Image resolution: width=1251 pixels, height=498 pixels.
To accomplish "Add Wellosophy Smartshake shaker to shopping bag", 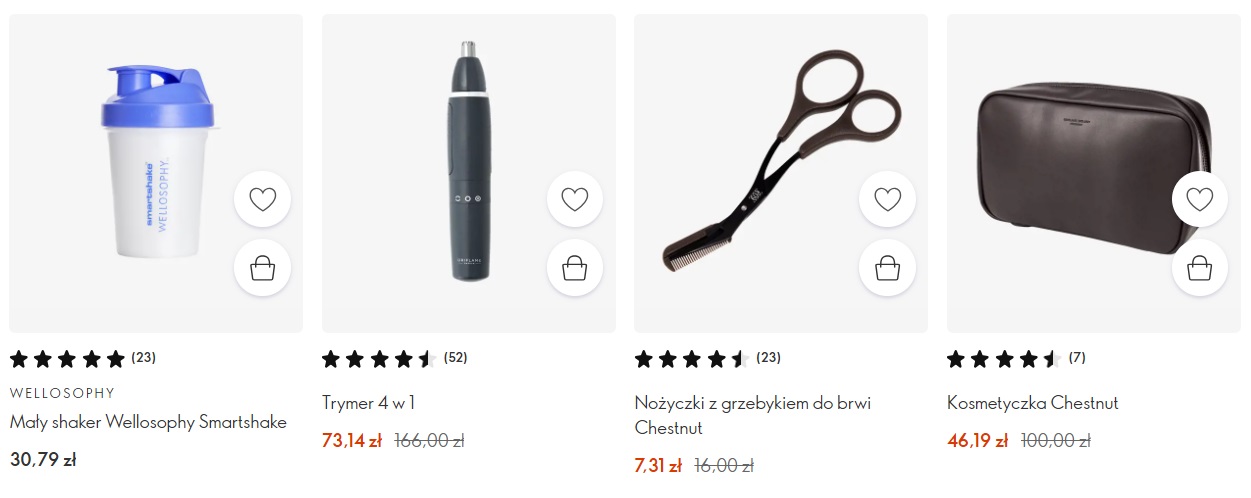I will pyautogui.click(x=262, y=268).
